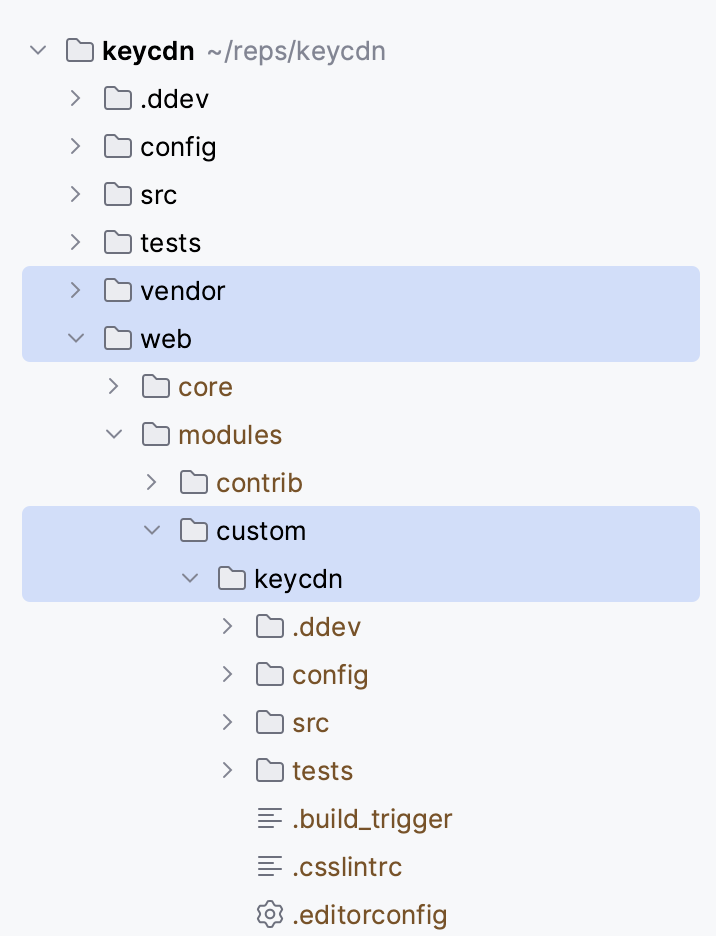
Task: Select the .editorconfig file
Action: [369, 915]
